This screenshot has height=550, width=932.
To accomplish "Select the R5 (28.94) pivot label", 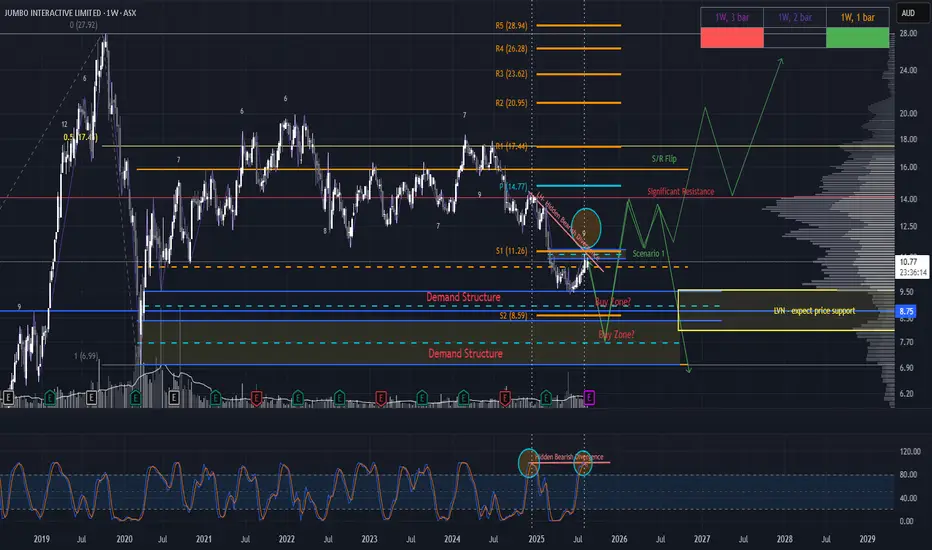I will [x=511, y=26].
